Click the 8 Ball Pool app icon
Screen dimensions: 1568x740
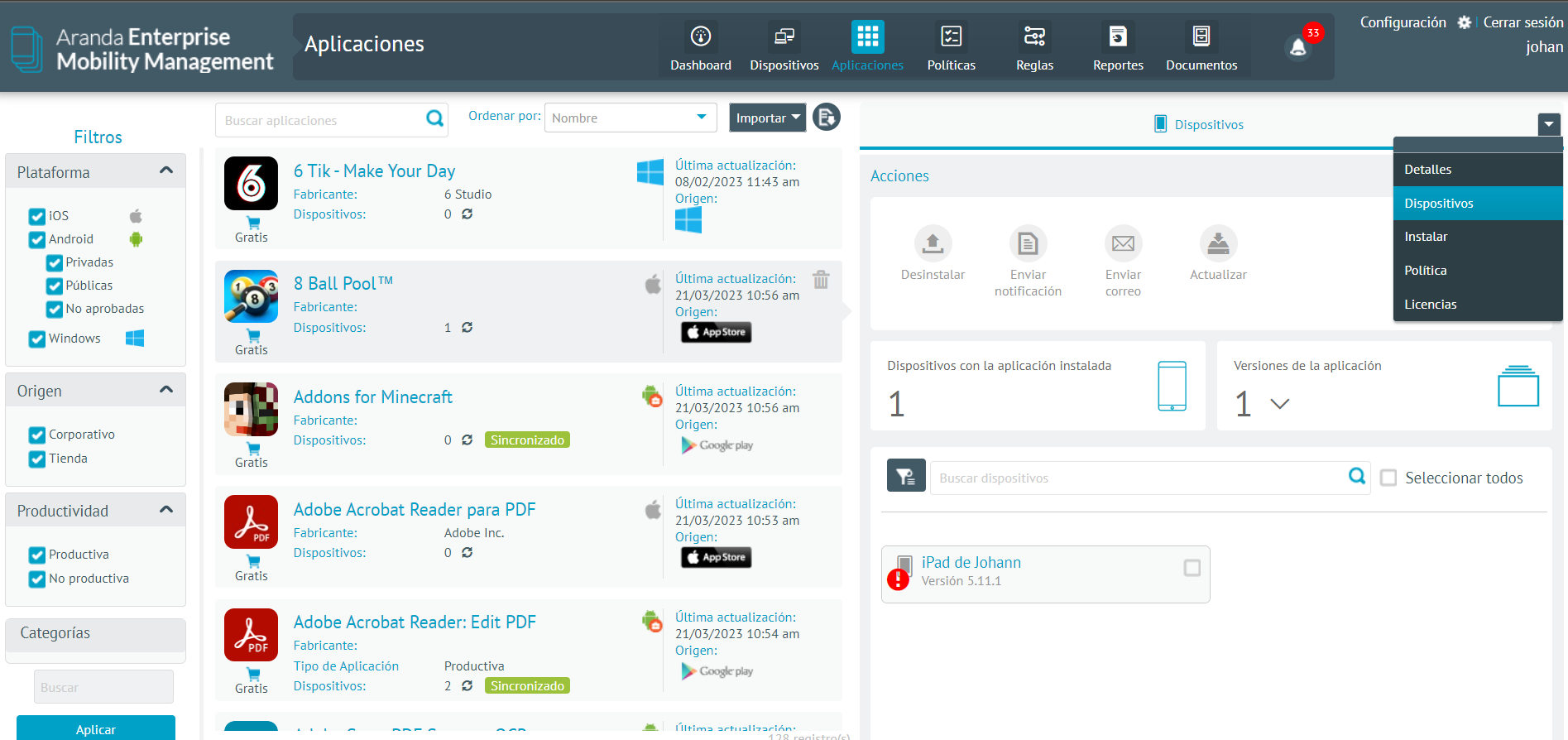click(251, 296)
